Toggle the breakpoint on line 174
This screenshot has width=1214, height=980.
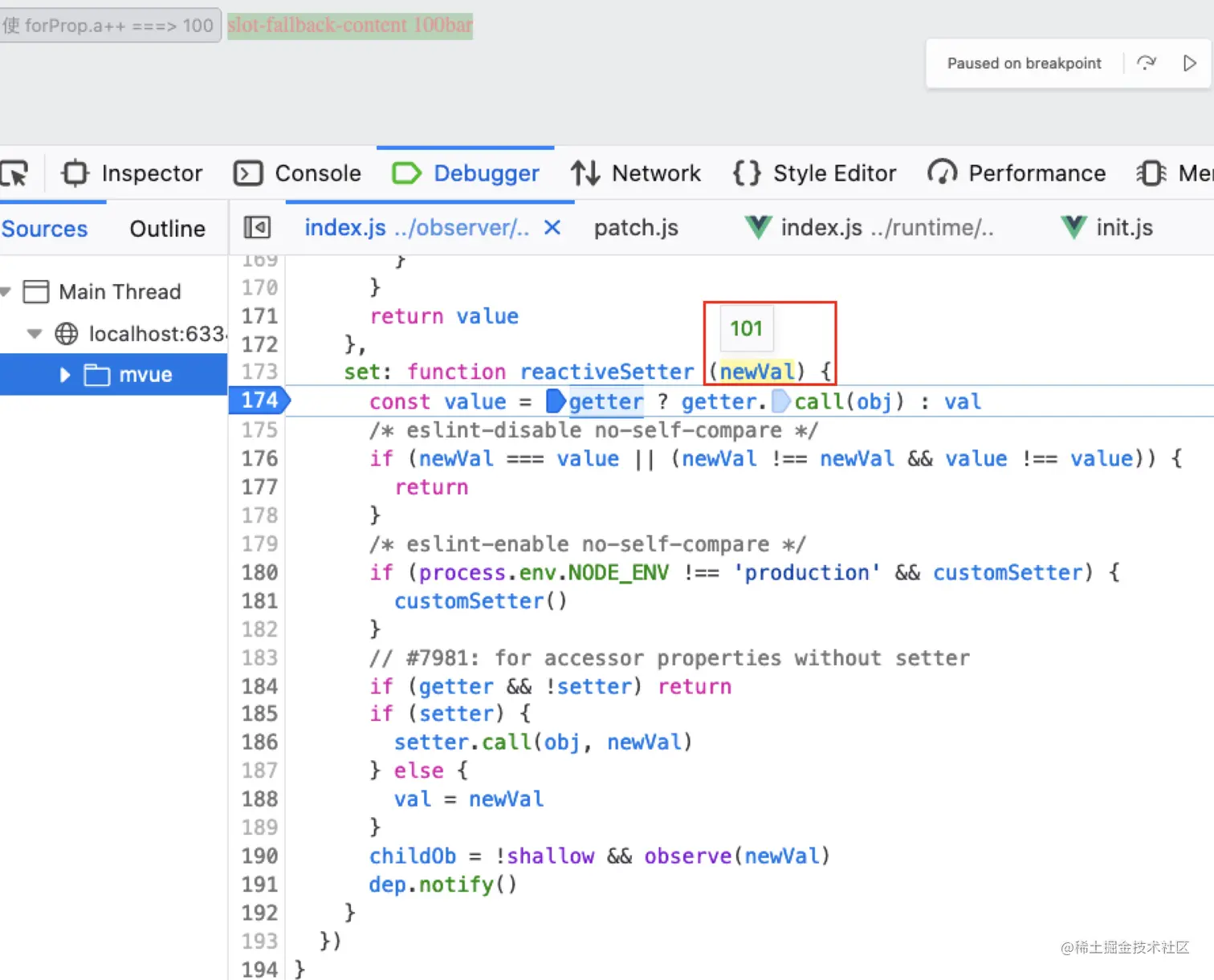click(259, 401)
